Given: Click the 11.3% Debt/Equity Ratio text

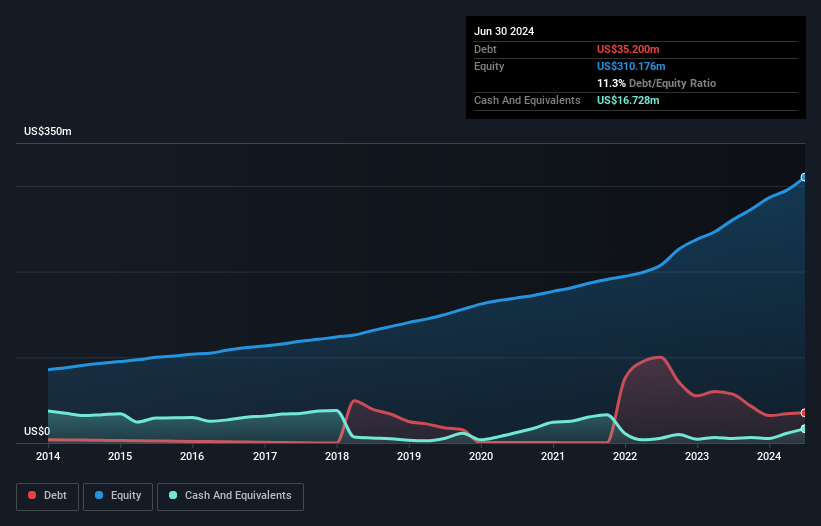Looking at the screenshot, I should point(656,83).
